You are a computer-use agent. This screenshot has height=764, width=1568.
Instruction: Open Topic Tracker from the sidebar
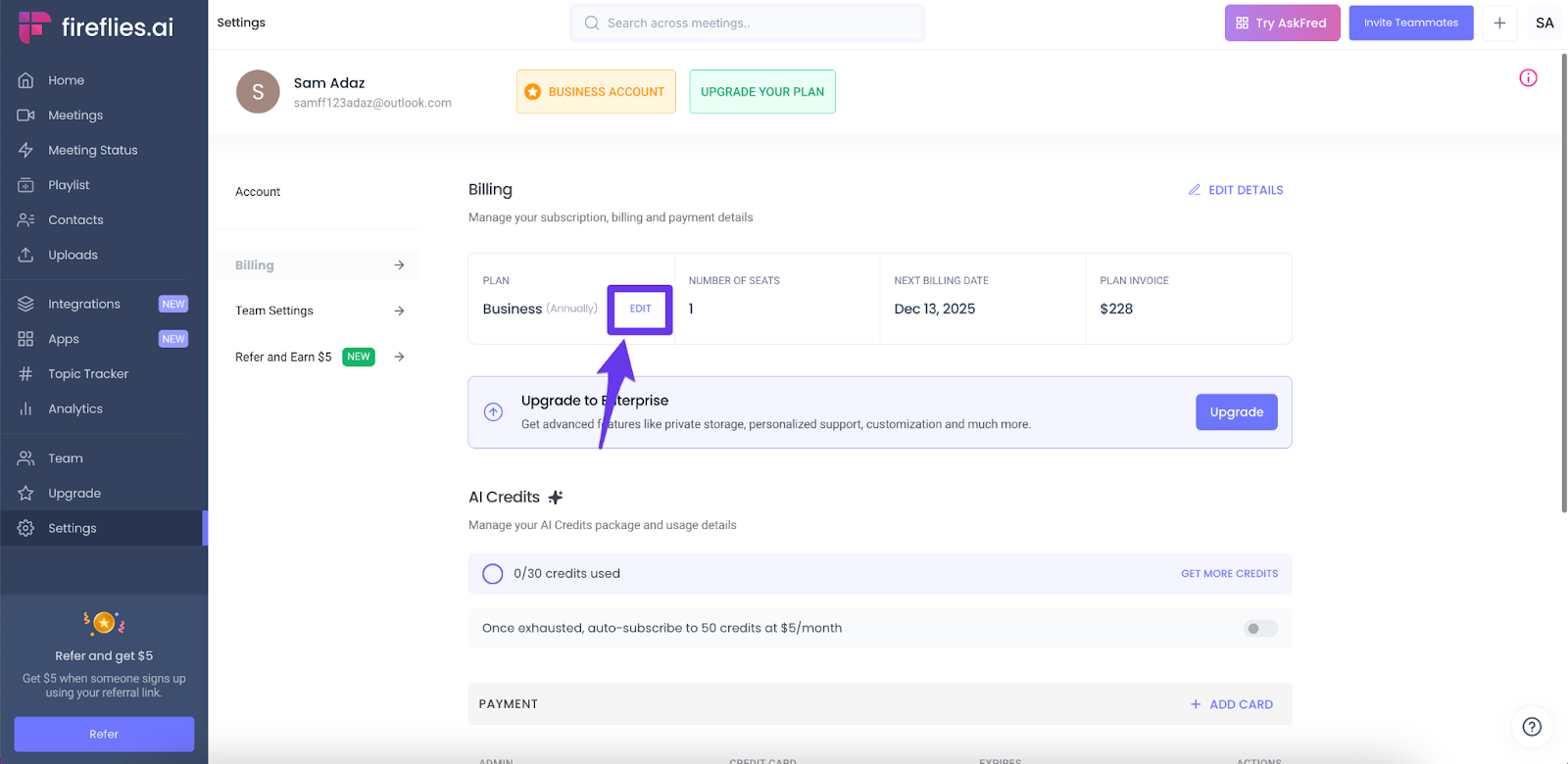coord(88,374)
